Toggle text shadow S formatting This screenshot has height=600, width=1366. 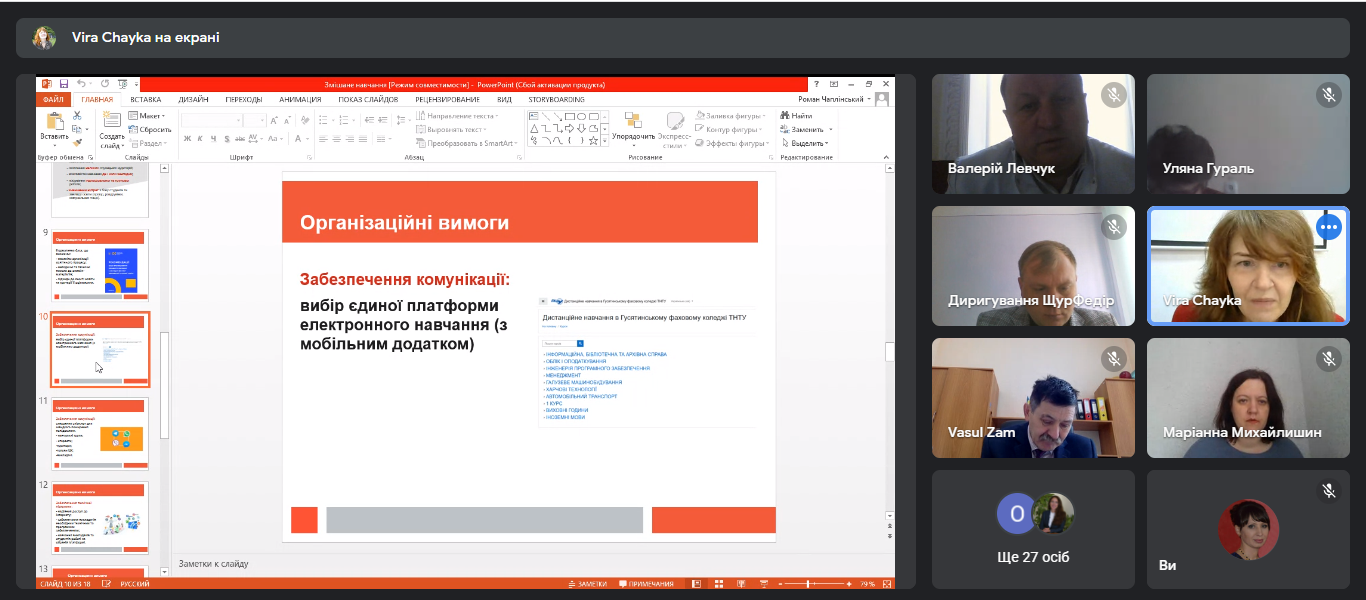pos(227,139)
